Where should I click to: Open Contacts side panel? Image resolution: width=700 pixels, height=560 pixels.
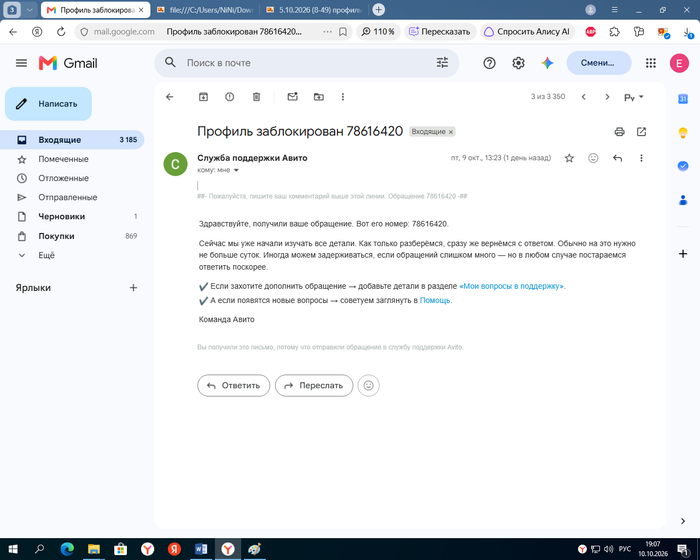tap(683, 200)
